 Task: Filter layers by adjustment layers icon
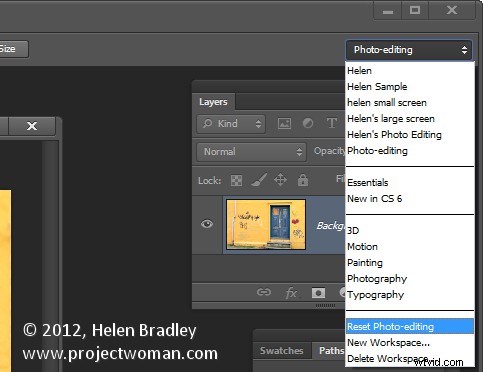coord(308,124)
